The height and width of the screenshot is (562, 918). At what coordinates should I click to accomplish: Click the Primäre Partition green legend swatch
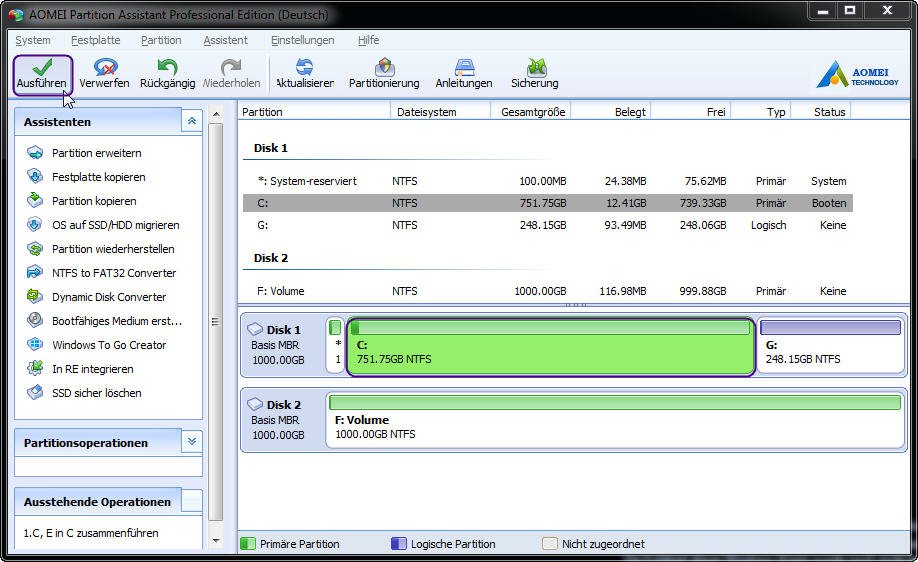248,543
